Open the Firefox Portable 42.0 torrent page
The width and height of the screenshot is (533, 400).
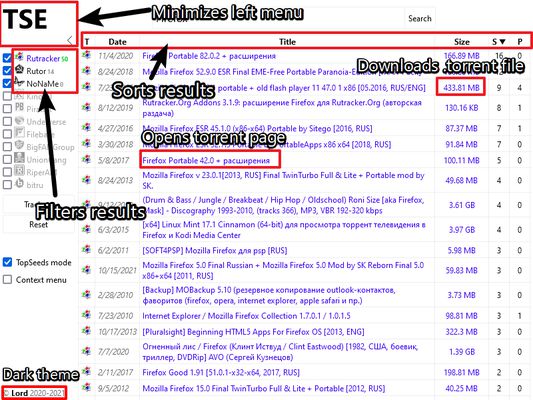click(206, 160)
